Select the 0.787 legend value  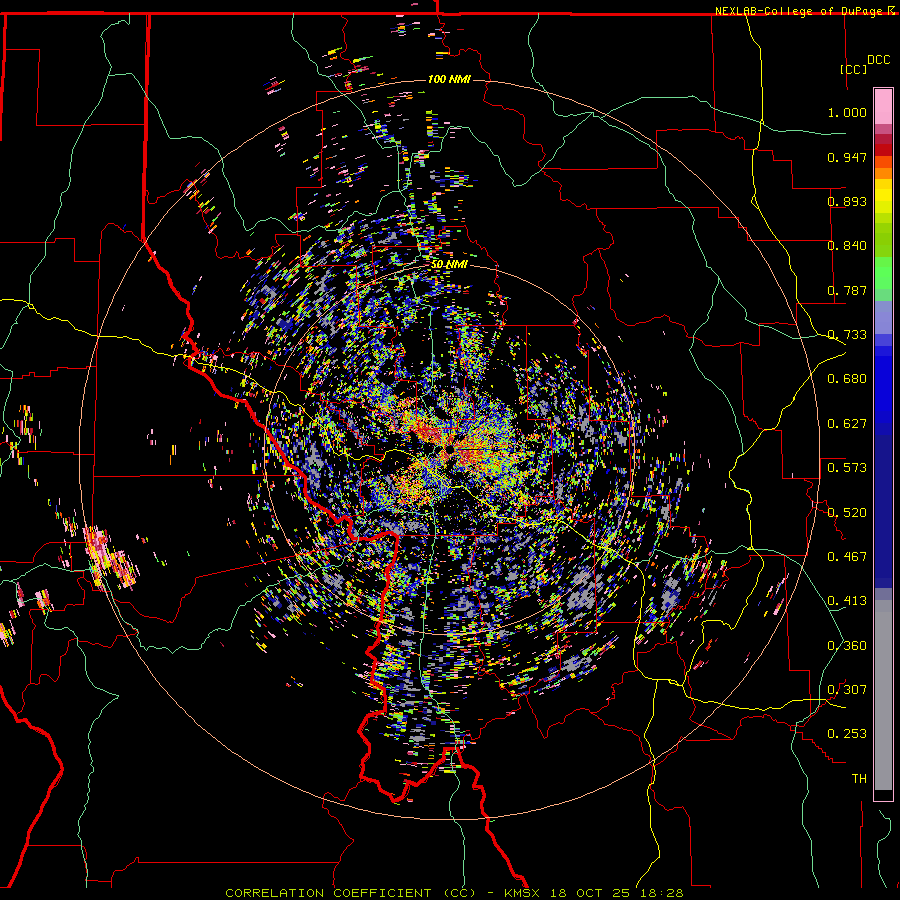point(847,290)
